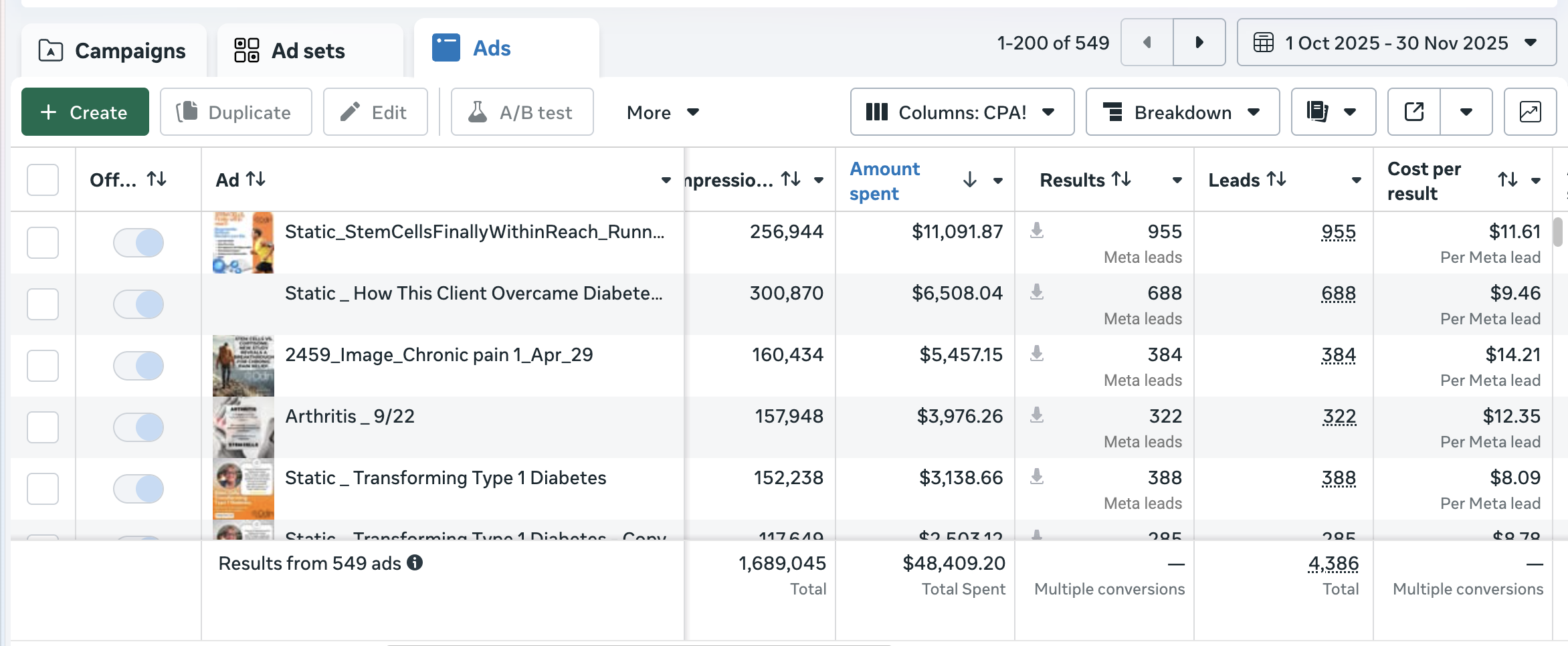Toggle the How This Client Overcame Diabetes ad

click(x=138, y=304)
